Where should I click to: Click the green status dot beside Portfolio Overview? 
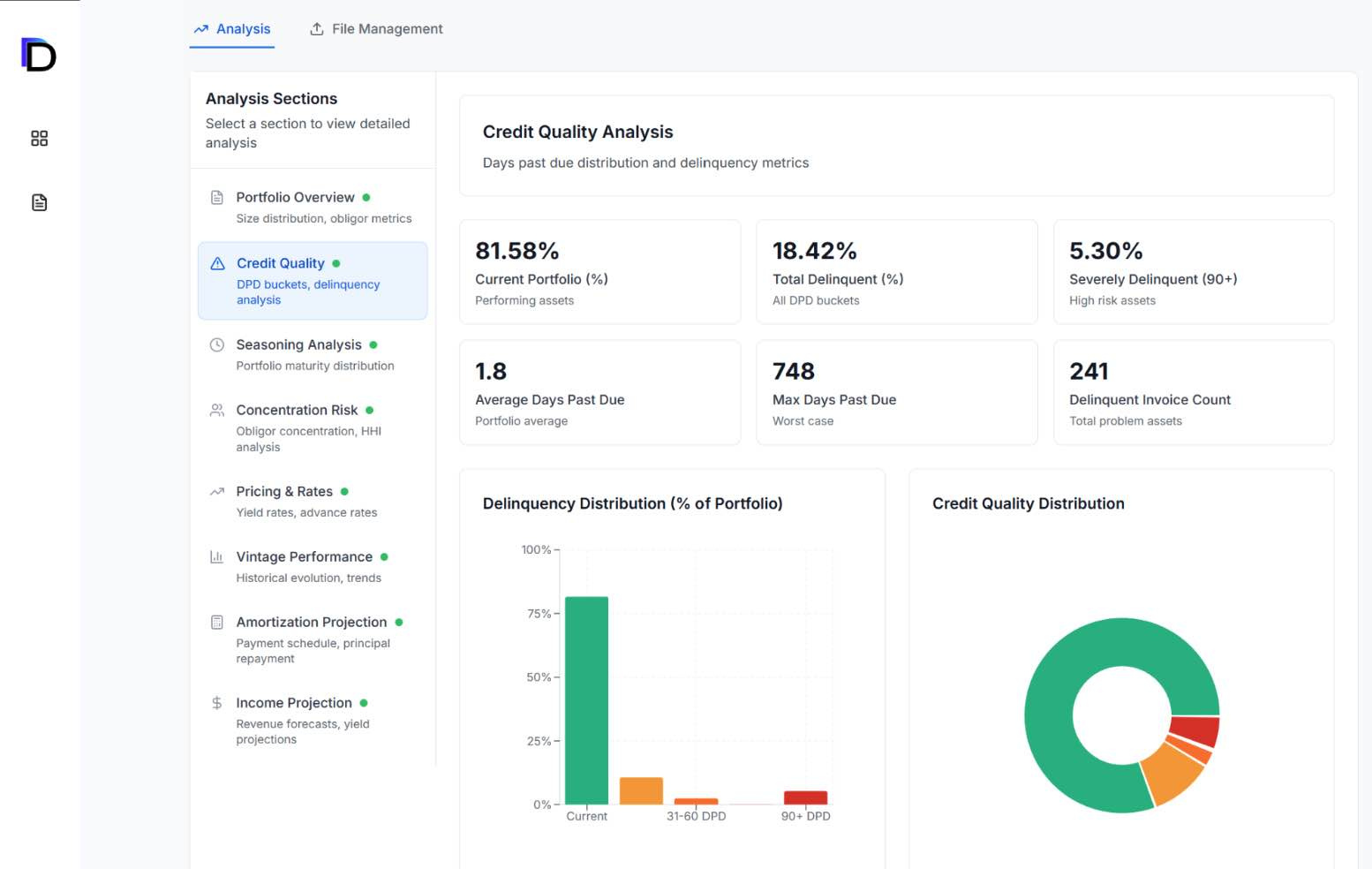pos(367,197)
